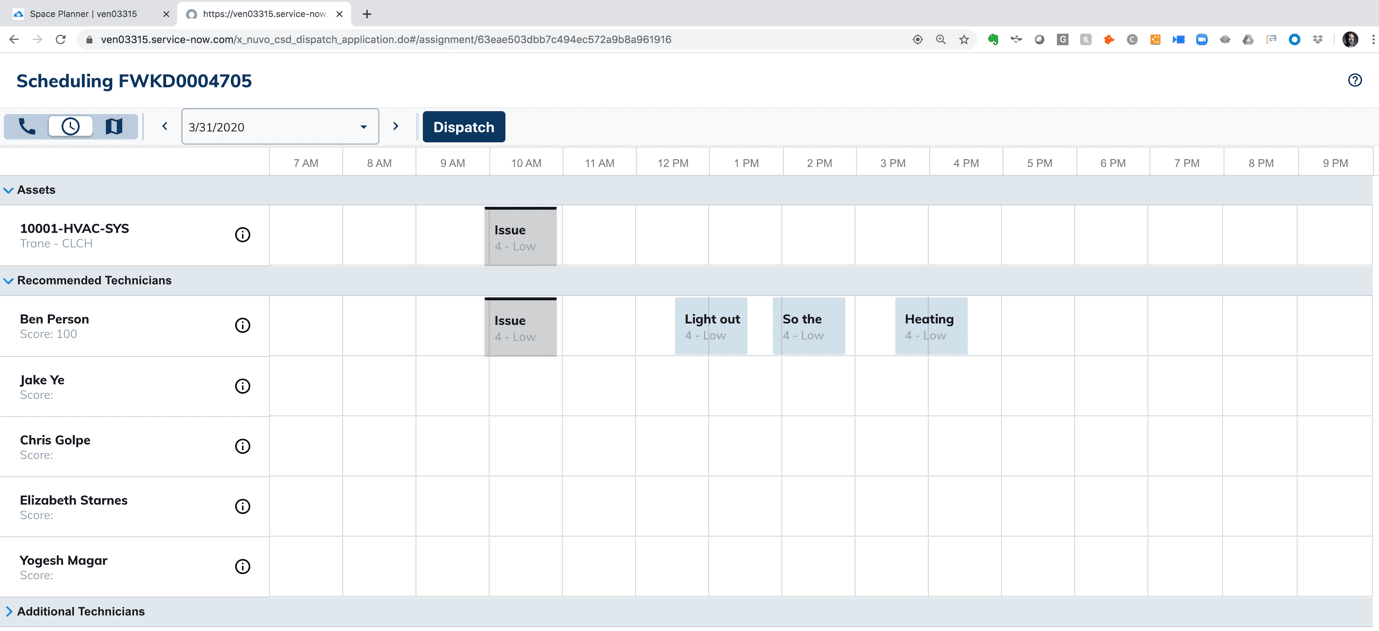1379x631 pixels.
Task: Switch to the map view icon
Action: click(x=114, y=127)
